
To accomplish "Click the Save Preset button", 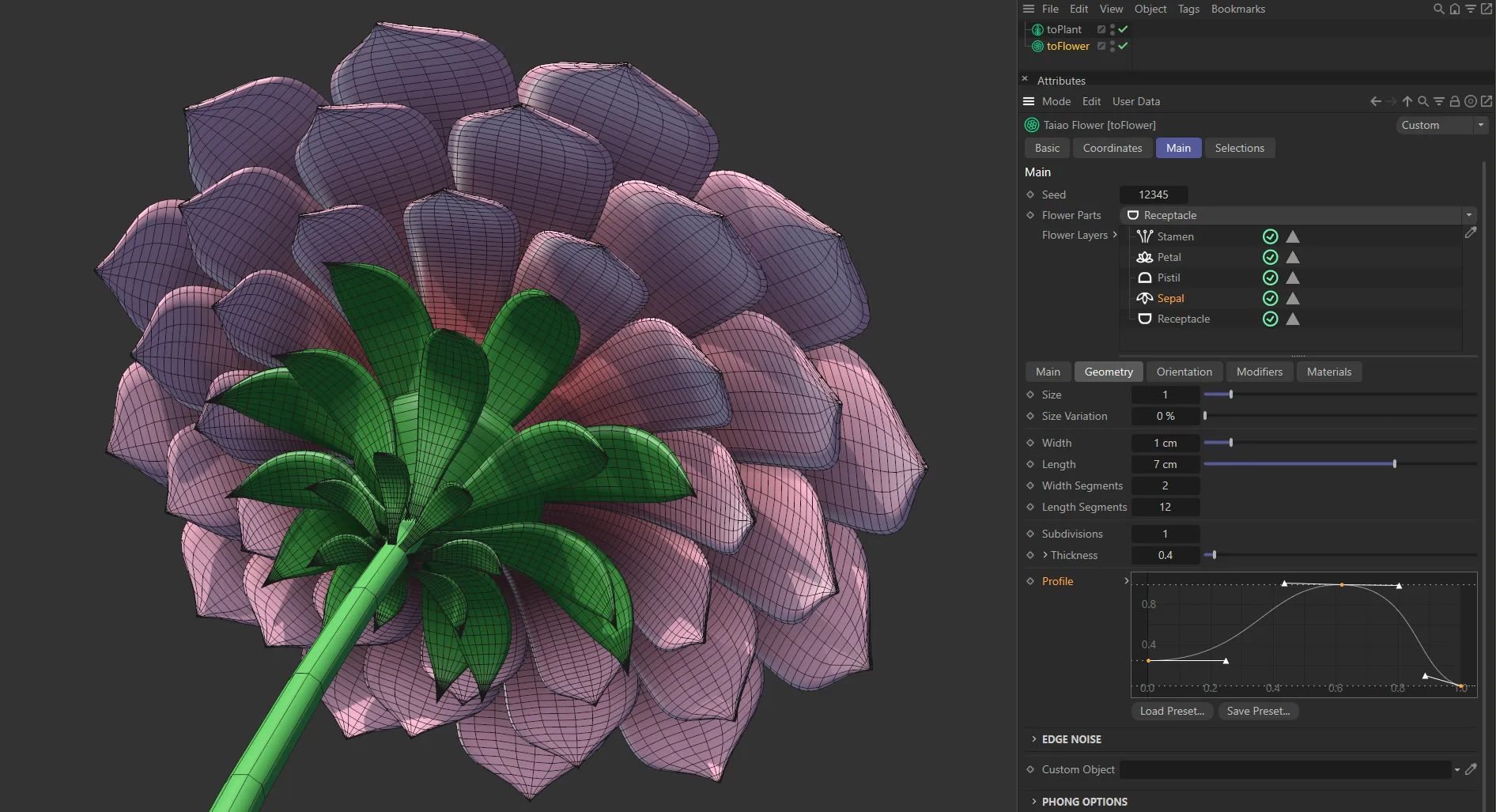I will pyautogui.click(x=1258, y=711).
